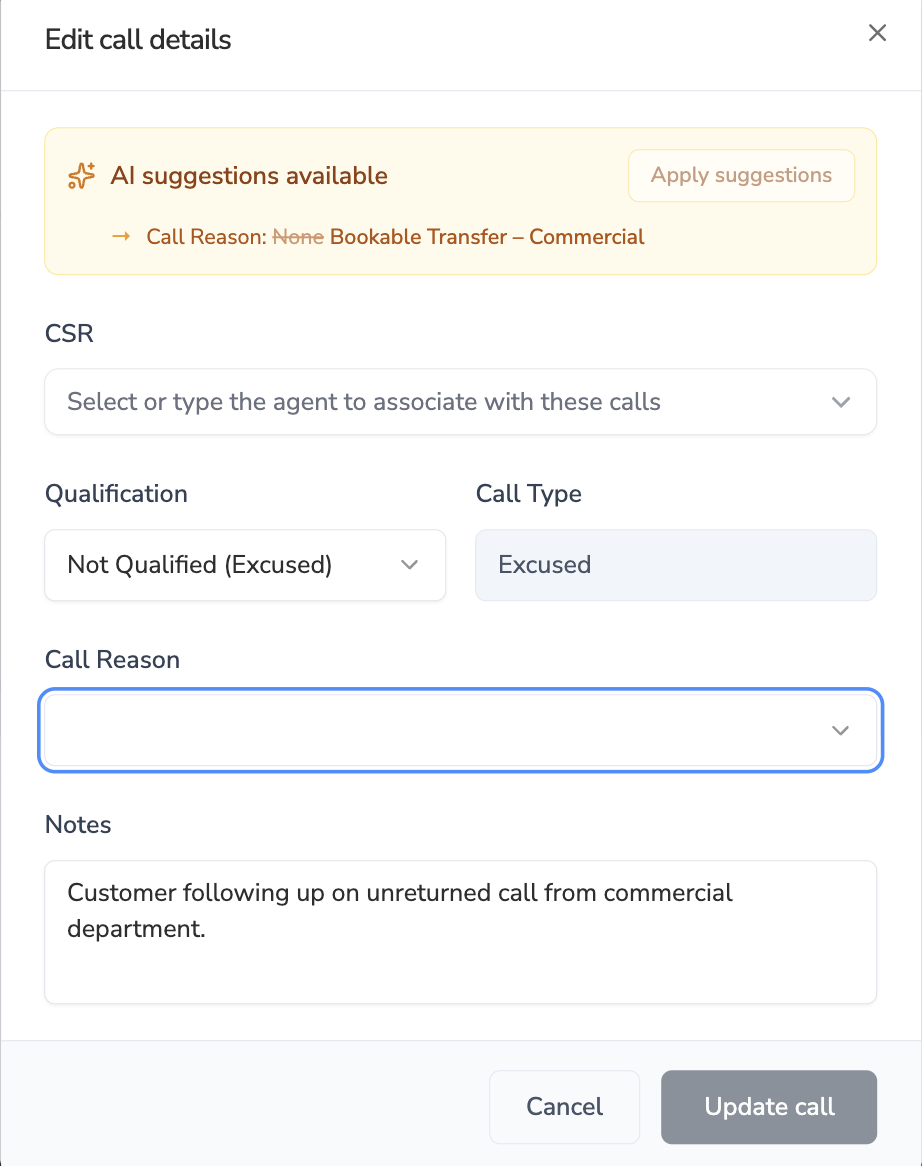Expand the CSR dropdown chevron
This screenshot has width=922, height=1166.
(840, 402)
